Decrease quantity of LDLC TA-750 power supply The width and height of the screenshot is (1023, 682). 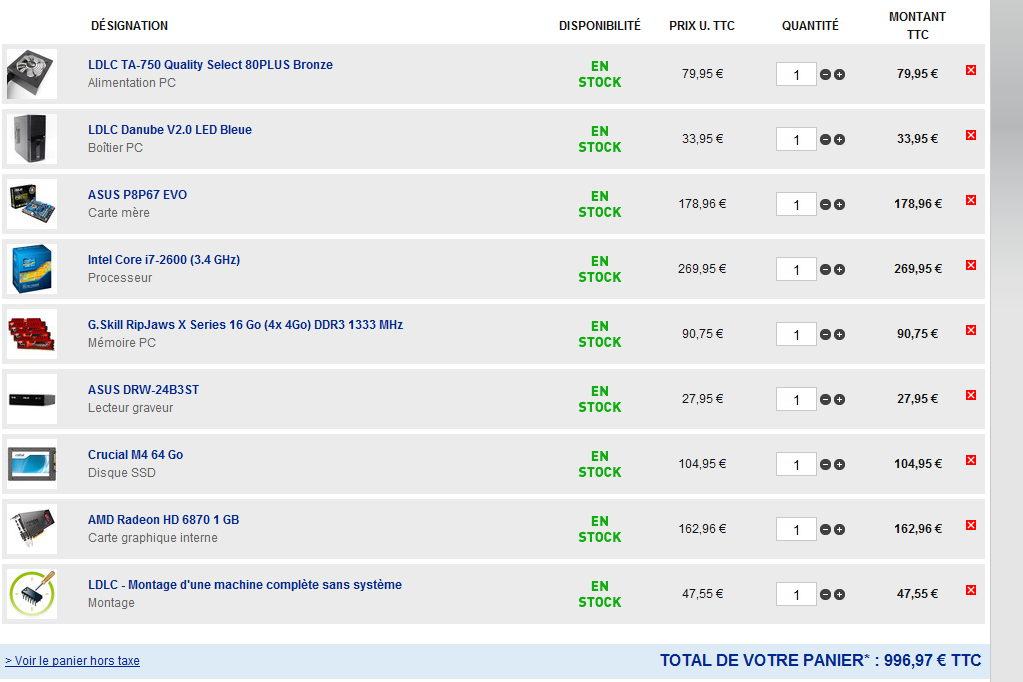tap(825, 74)
